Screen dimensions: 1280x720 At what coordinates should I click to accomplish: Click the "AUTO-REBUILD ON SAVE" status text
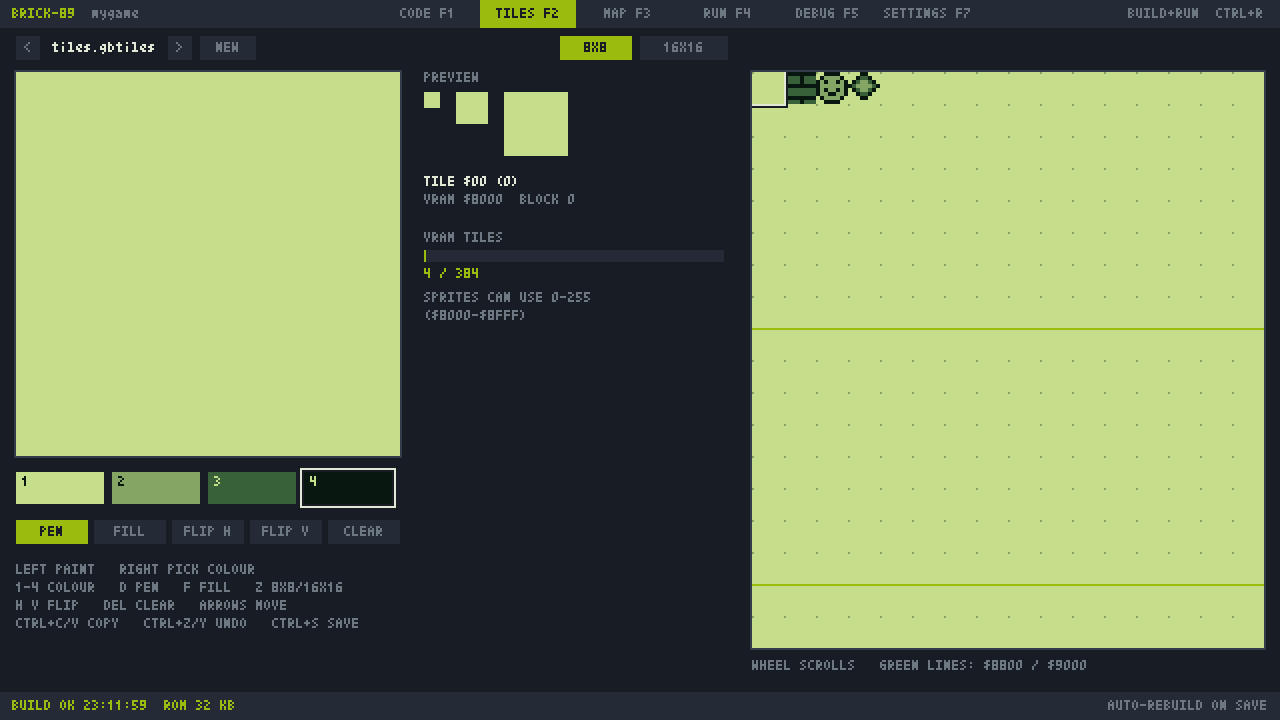pyautogui.click(x=1187, y=705)
